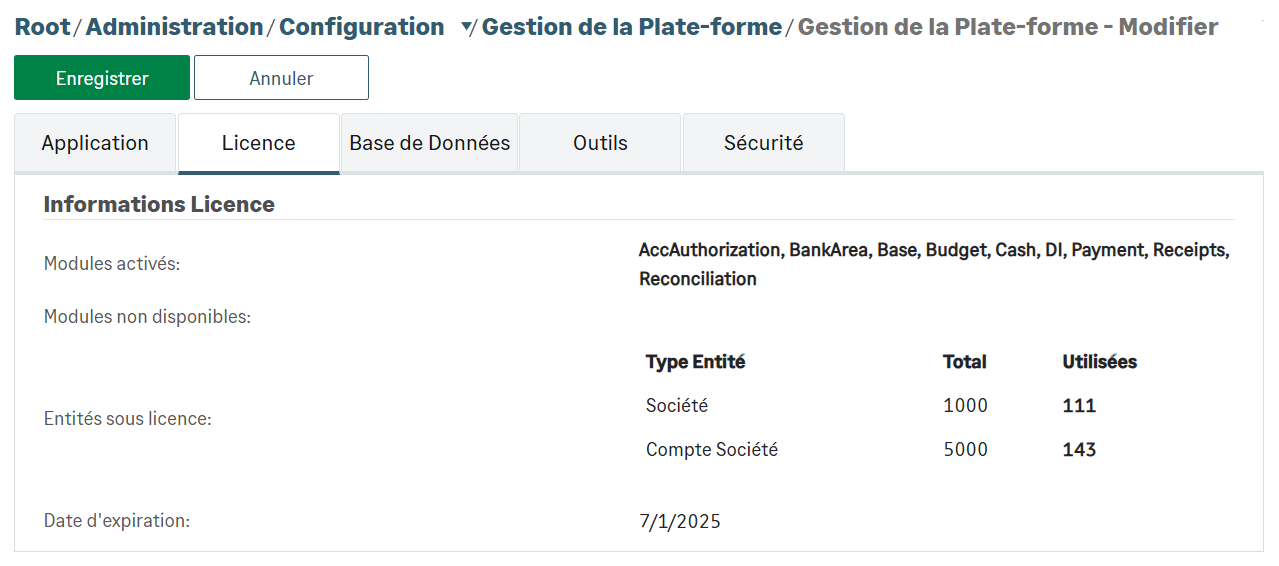Switch to the Outils tab
Image resolution: width=1279 pixels, height=566 pixels.
600,143
